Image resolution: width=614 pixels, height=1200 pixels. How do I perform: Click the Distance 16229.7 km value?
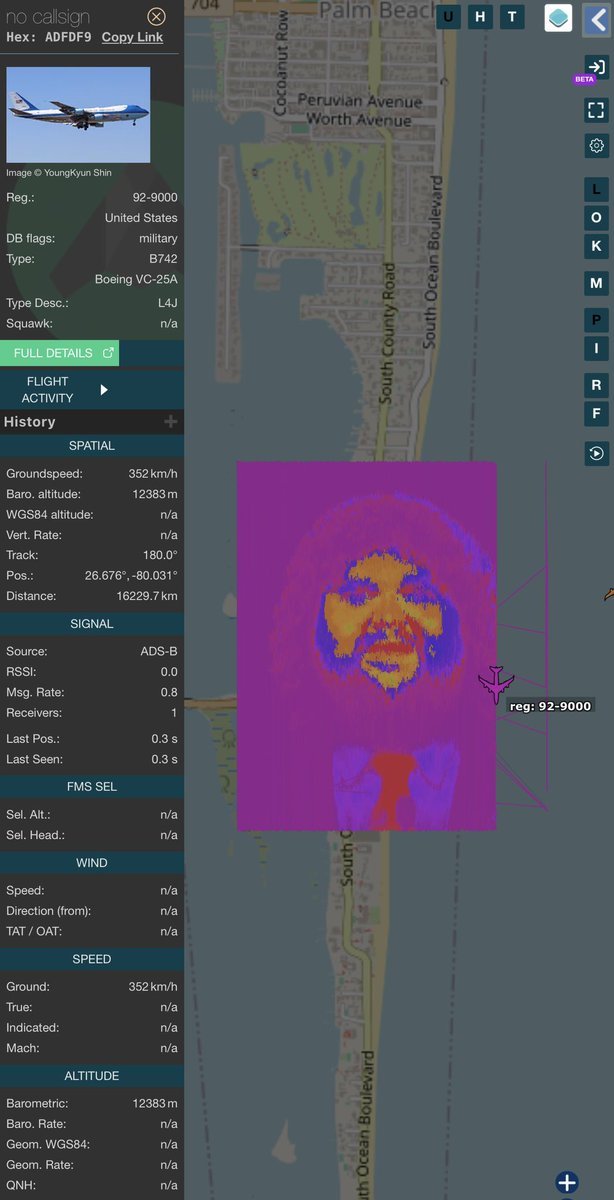[x=148, y=596]
